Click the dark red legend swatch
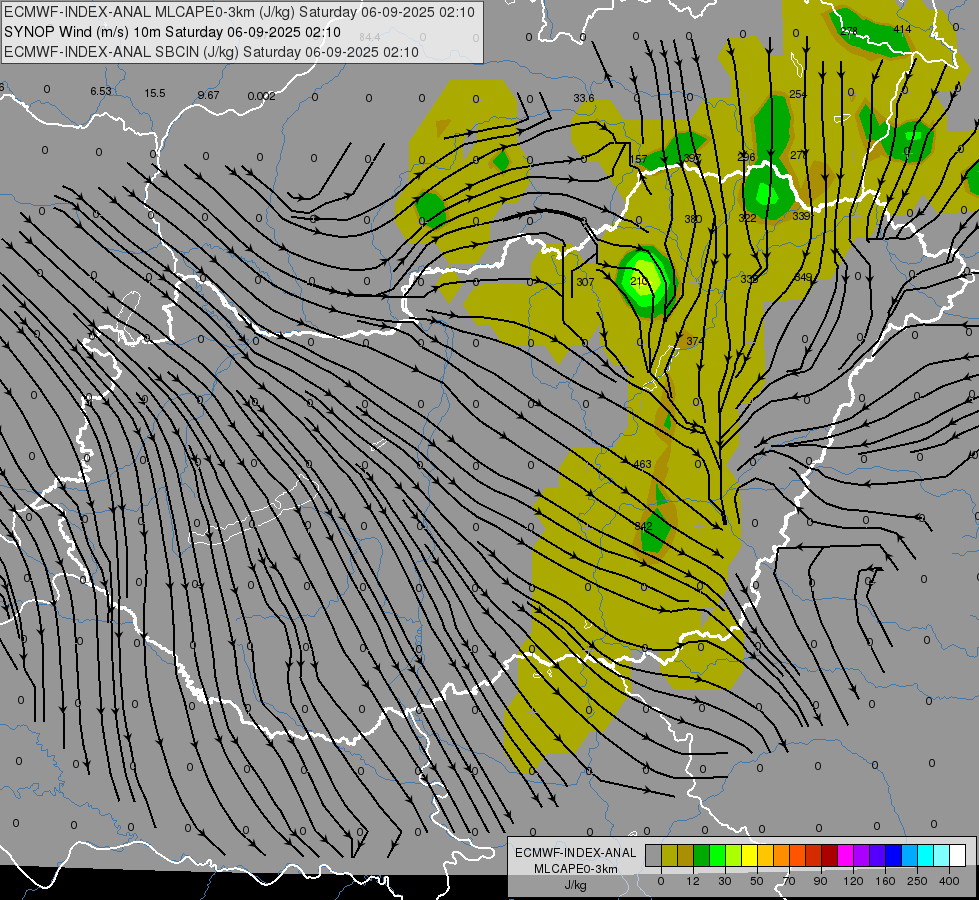The height and width of the screenshot is (900, 979). click(830, 855)
